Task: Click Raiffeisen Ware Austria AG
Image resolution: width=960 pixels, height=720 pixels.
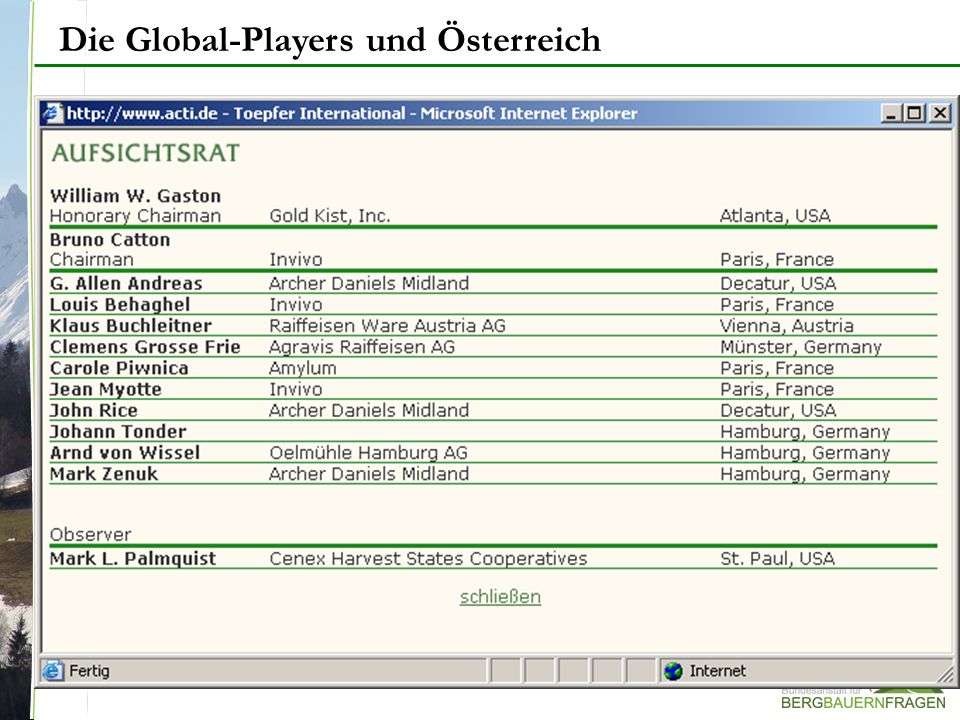Action: [x=388, y=326]
